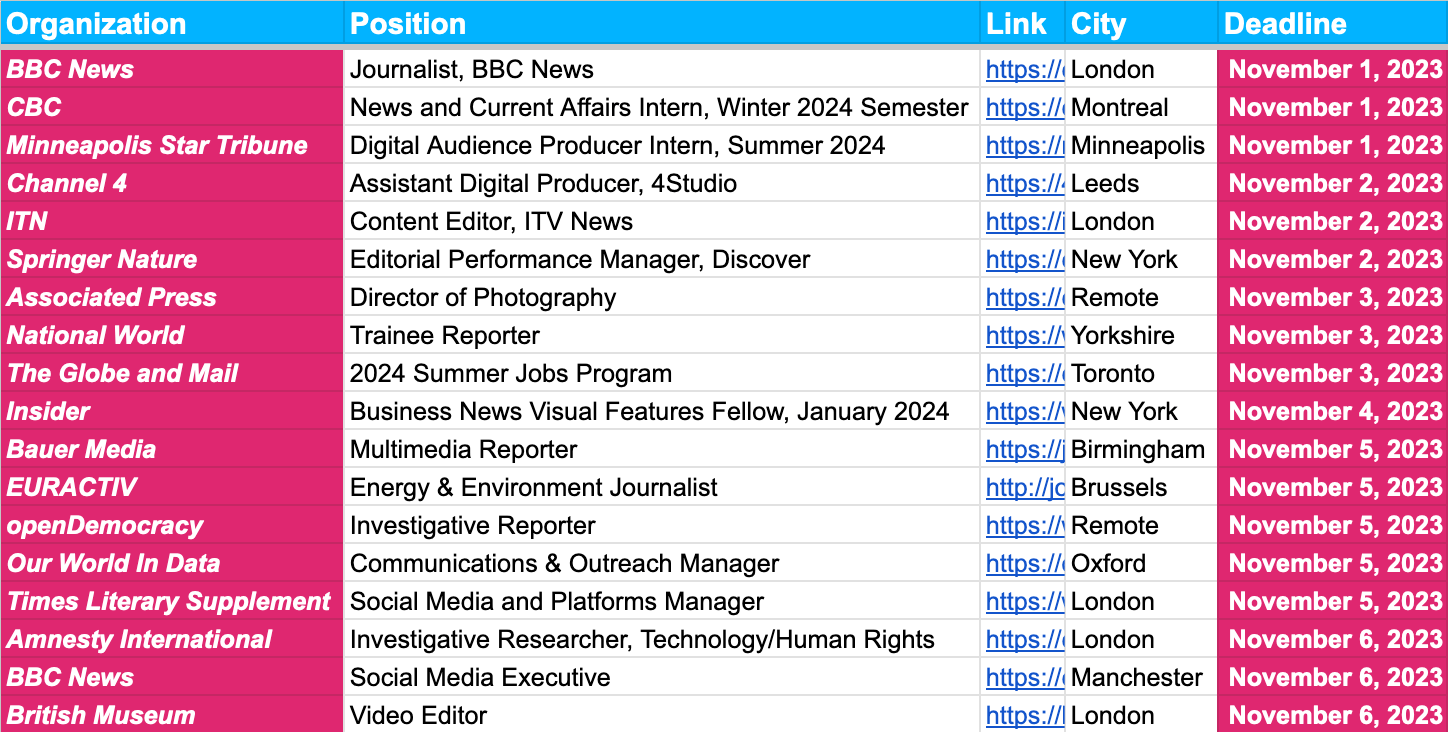1448x732 pixels.
Task: Select the Link column header
Action: click(x=1016, y=23)
